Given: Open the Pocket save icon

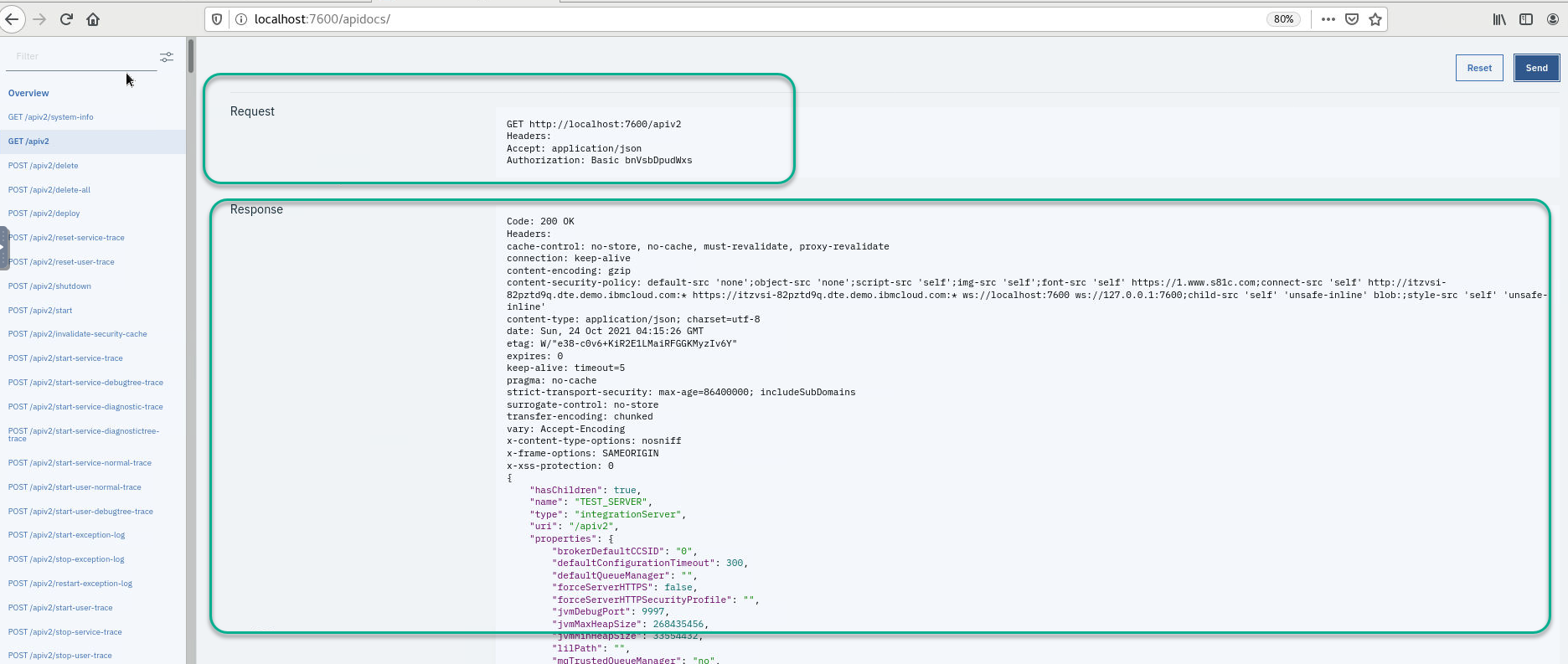Looking at the screenshot, I should pyautogui.click(x=1352, y=19).
